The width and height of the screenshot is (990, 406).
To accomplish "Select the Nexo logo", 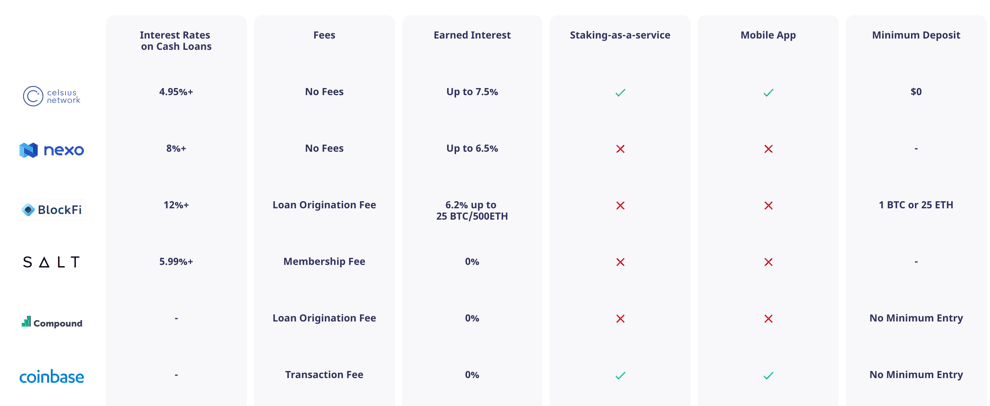I will pos(52,150).
